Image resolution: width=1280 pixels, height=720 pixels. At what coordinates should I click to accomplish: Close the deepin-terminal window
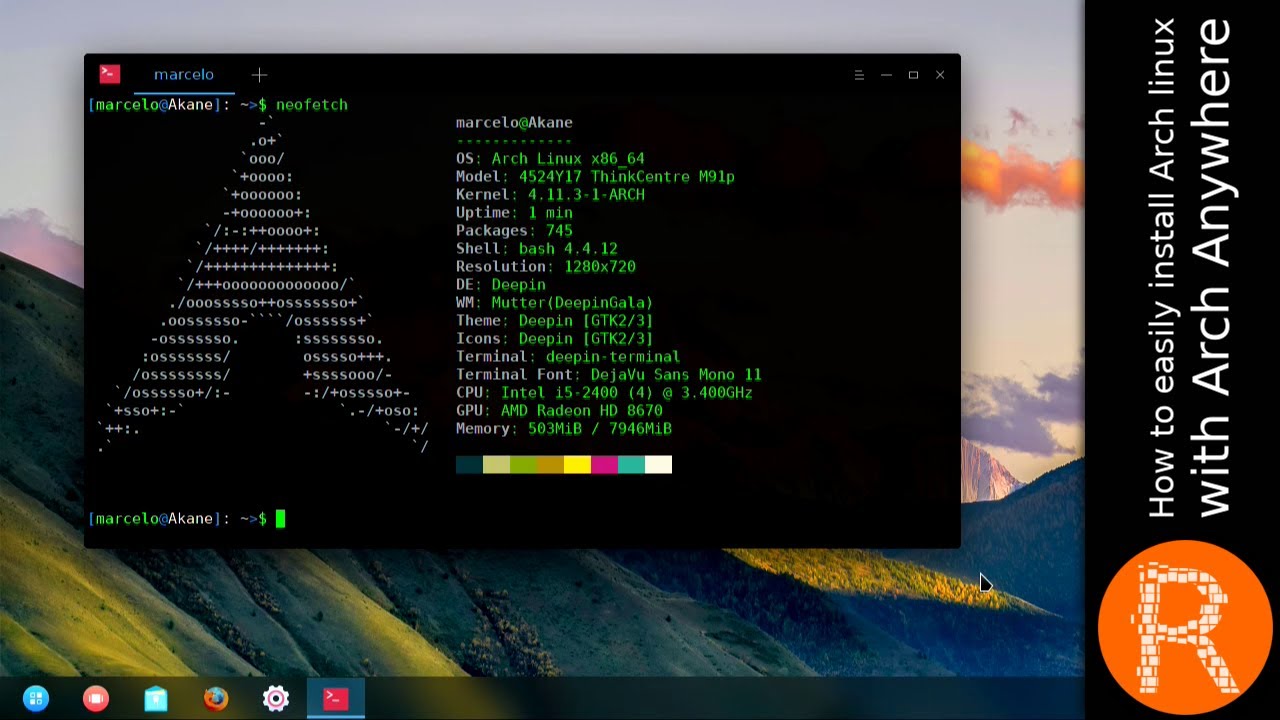[x=940, y=75]
